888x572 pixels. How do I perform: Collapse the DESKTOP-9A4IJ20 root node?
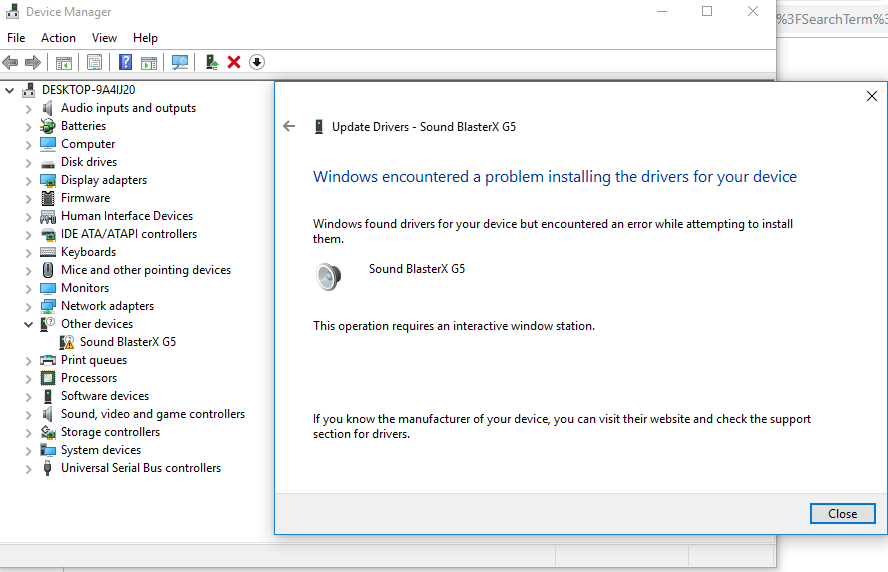click(10, 90)
